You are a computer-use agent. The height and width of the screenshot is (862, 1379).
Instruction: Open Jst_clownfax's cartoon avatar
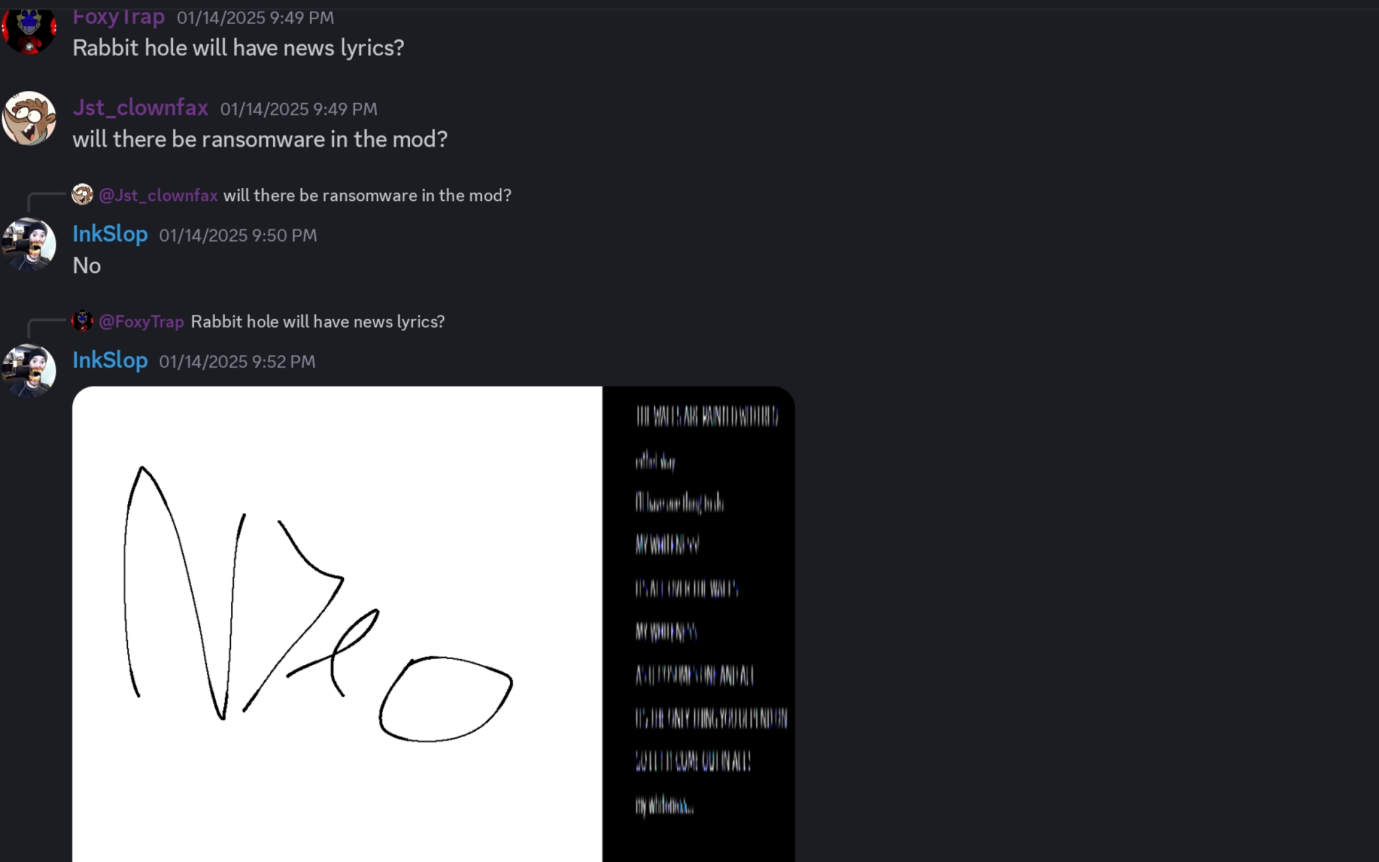(x=28, y=119)
